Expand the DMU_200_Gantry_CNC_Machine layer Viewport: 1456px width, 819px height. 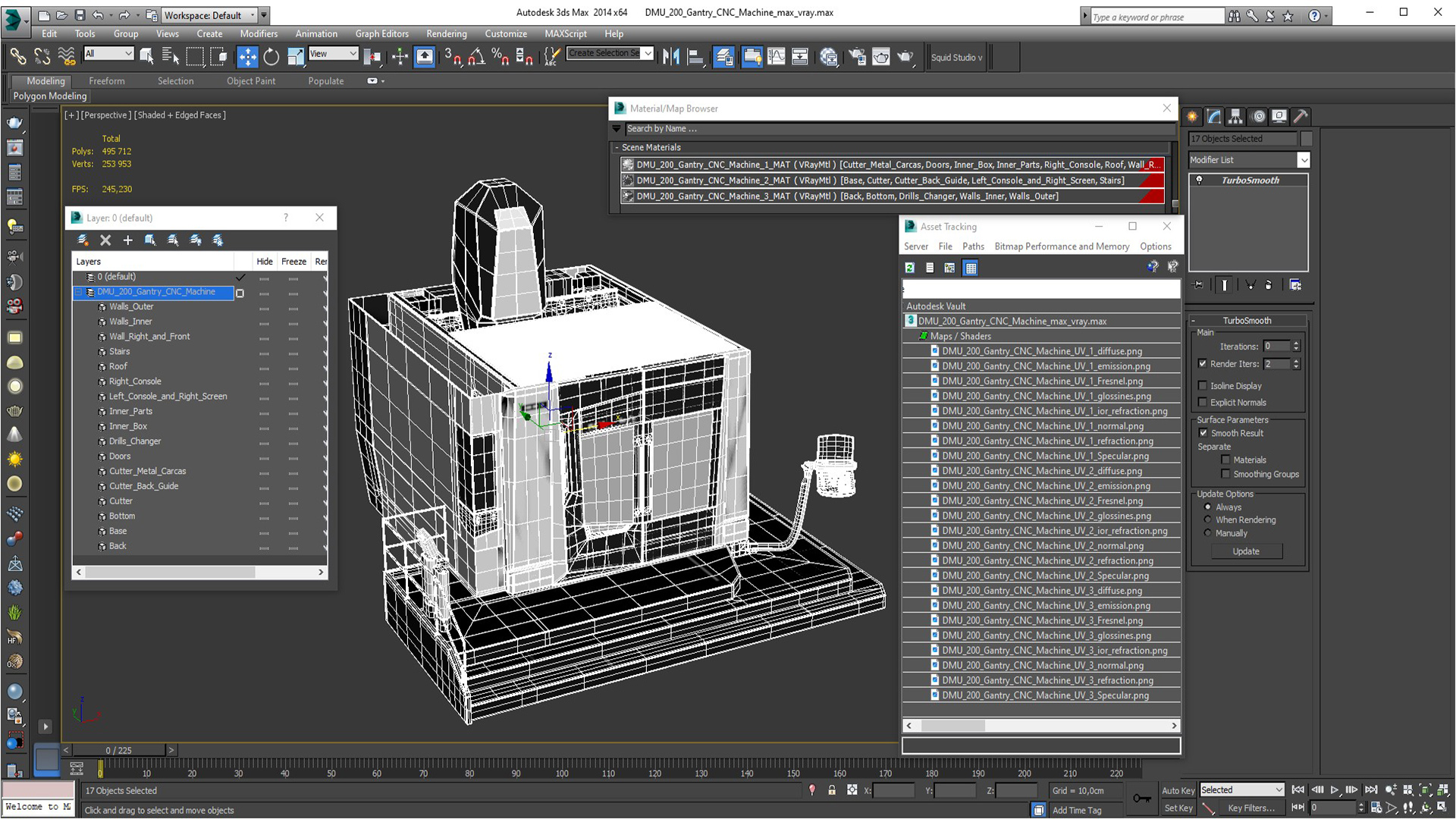[80, 292]
